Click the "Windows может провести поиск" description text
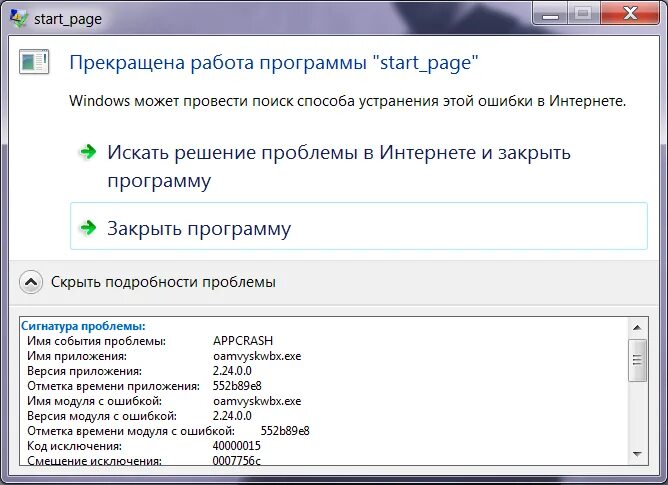This screenshot has height=485, width=668. pyautogui.click(x=348, y=101)
